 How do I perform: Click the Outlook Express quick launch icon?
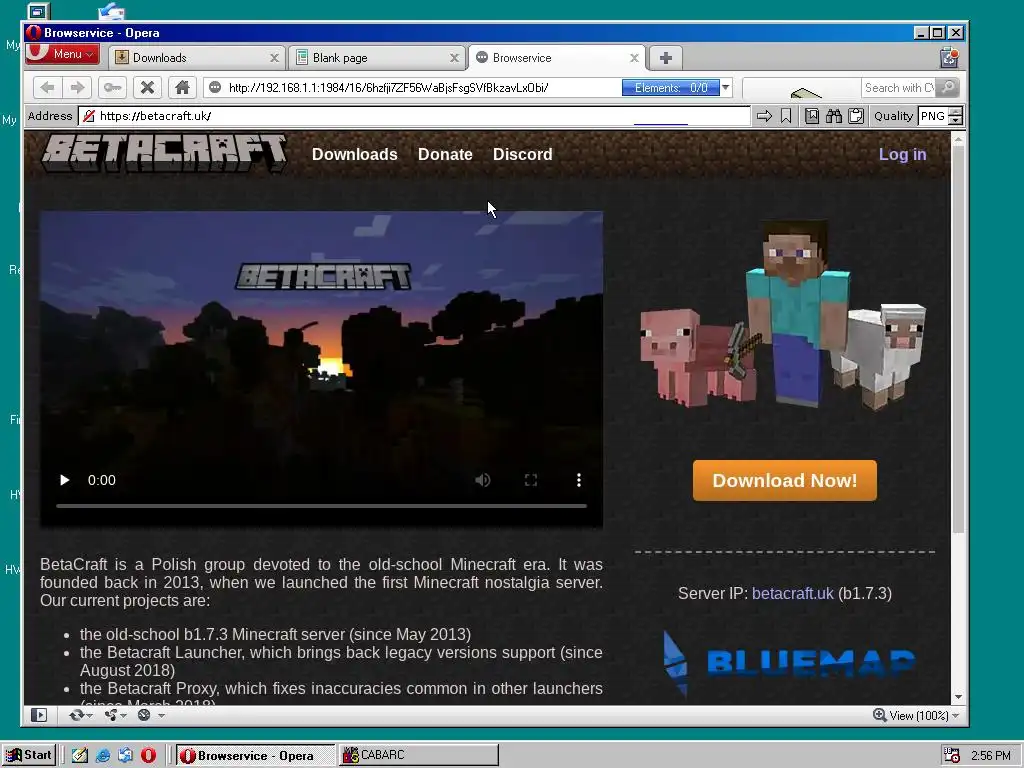125,756
